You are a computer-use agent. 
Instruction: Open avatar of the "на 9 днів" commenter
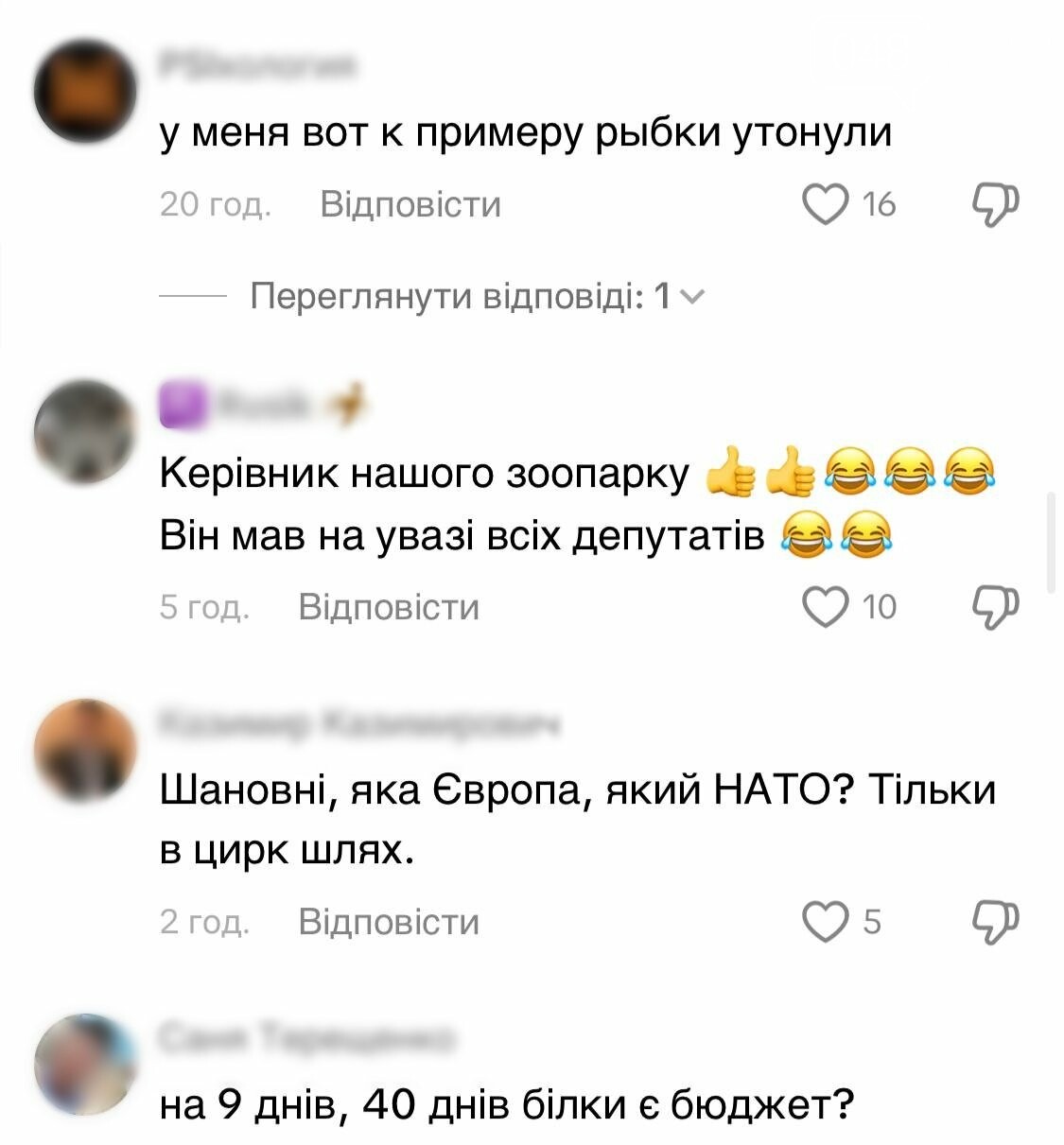[x=85, y=1067]
